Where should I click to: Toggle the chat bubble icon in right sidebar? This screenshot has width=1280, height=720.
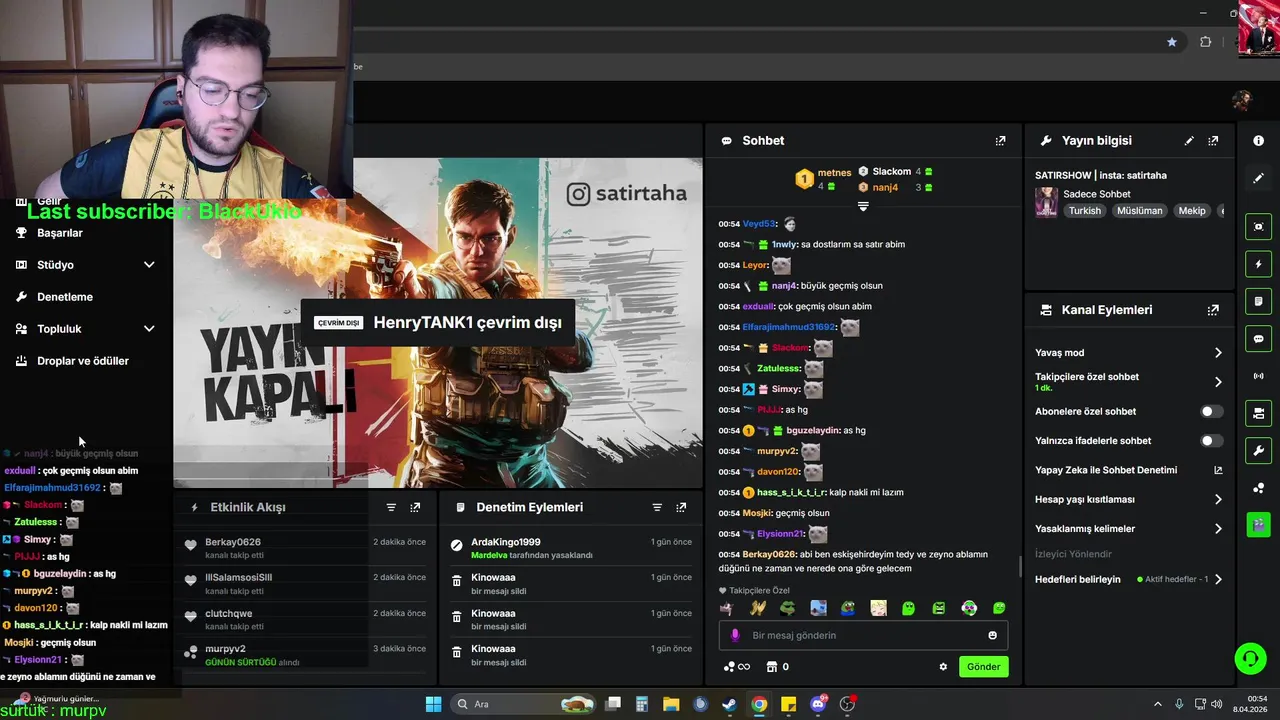coord(1258,338)
